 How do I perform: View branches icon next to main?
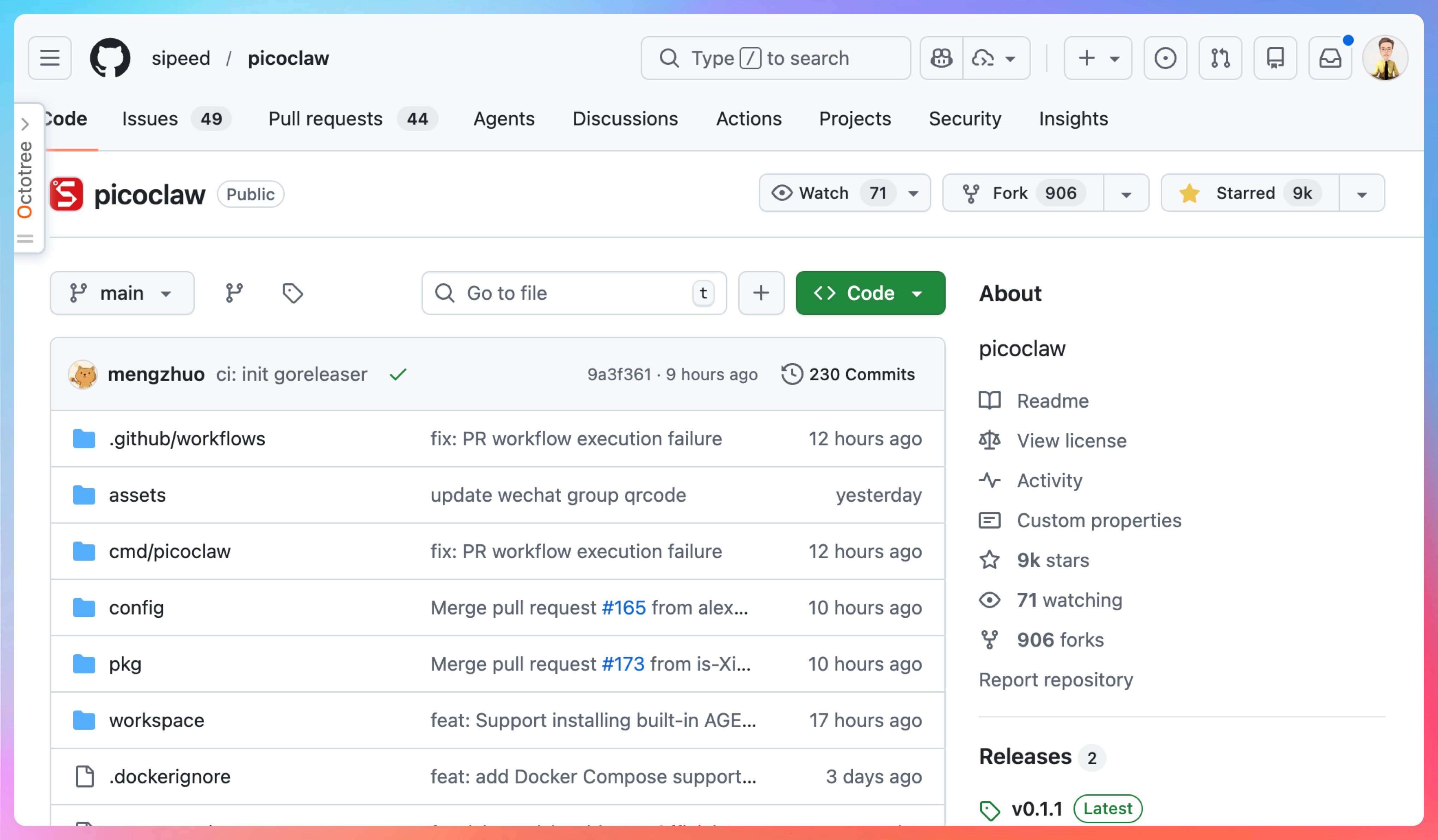pos(234,293)
